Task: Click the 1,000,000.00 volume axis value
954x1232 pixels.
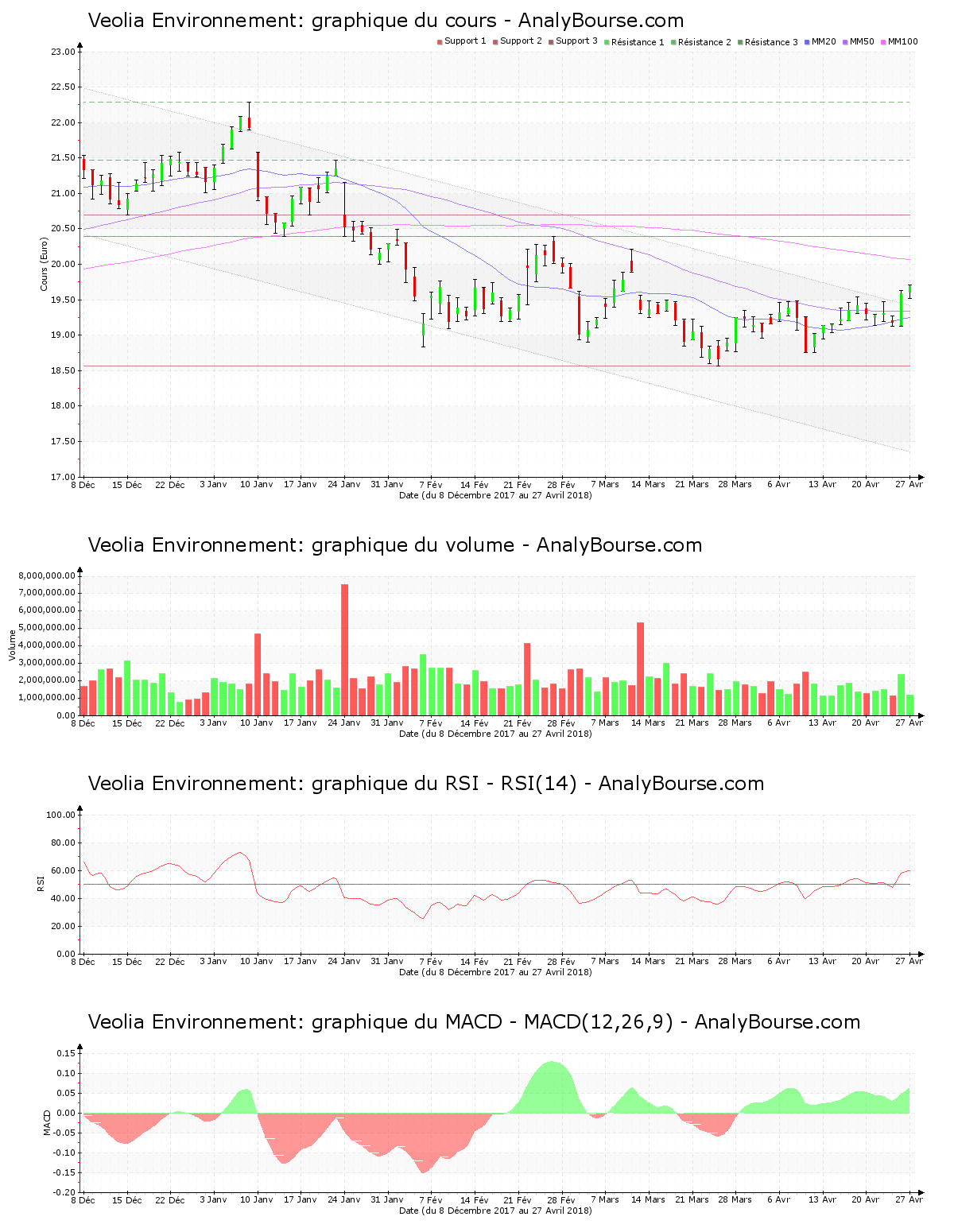Action: [47, 698]
